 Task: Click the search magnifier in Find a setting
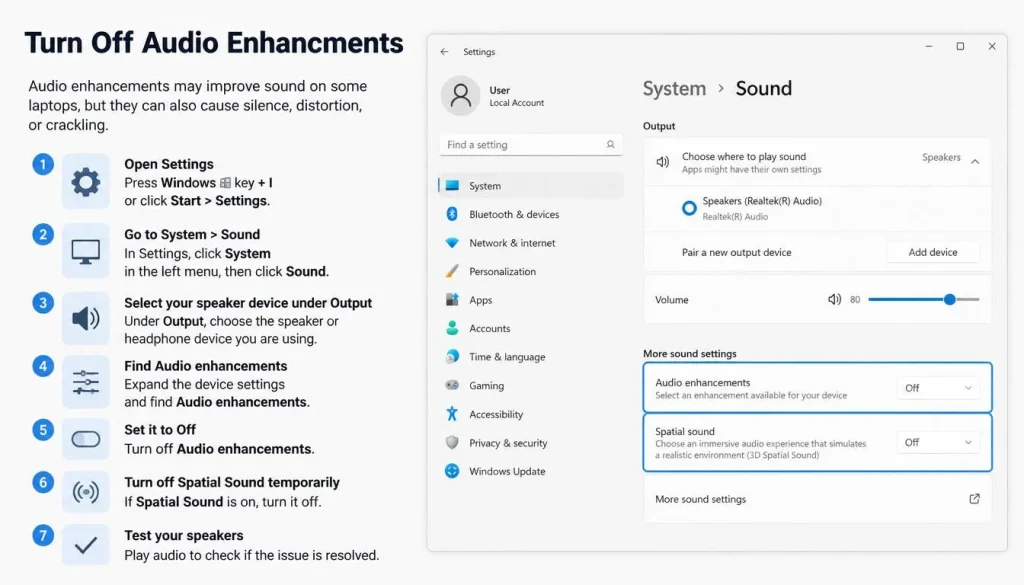pos(610,144)
